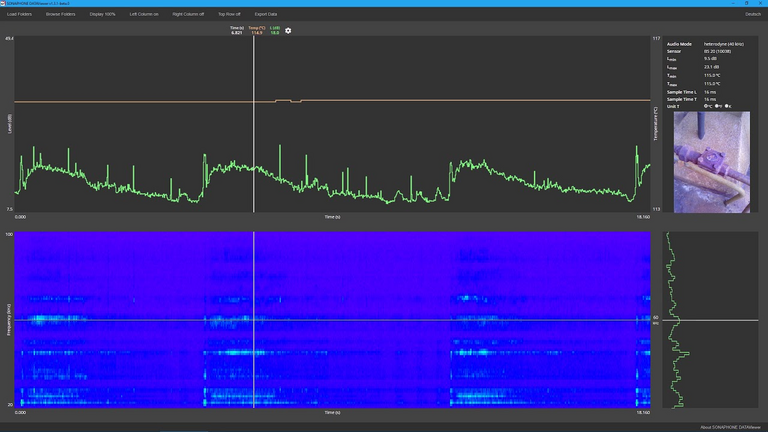The height and width of the screenshot is (432, 768).
Task: Click Display 100% option
Action: tap(102, 14)
